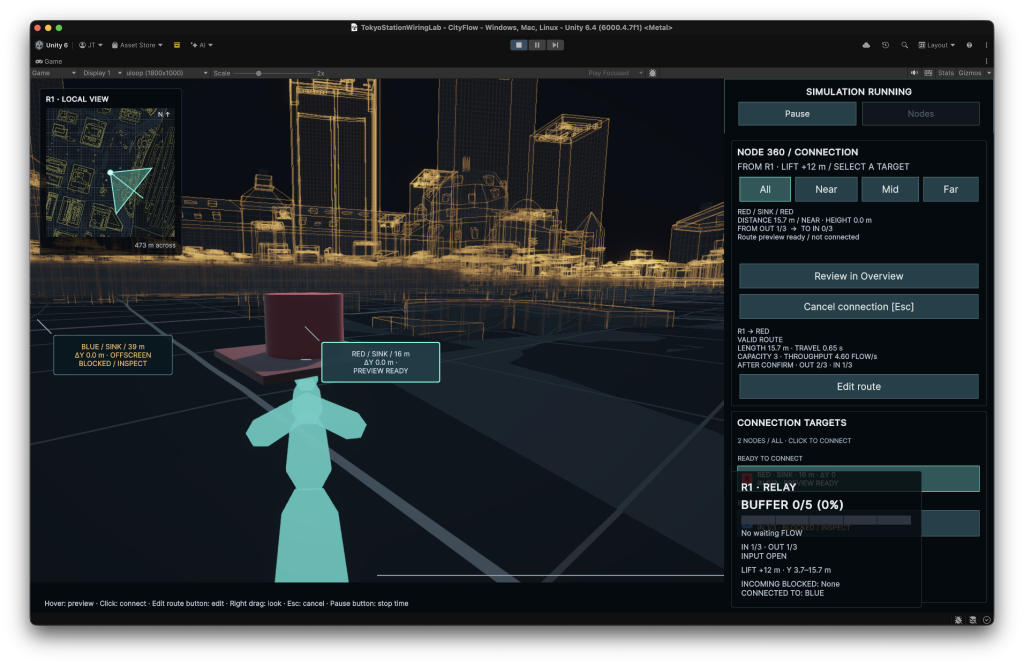1024x665 pixels.
Task: Click the R1 Local View minimap
Action: (x=110, y=172)
